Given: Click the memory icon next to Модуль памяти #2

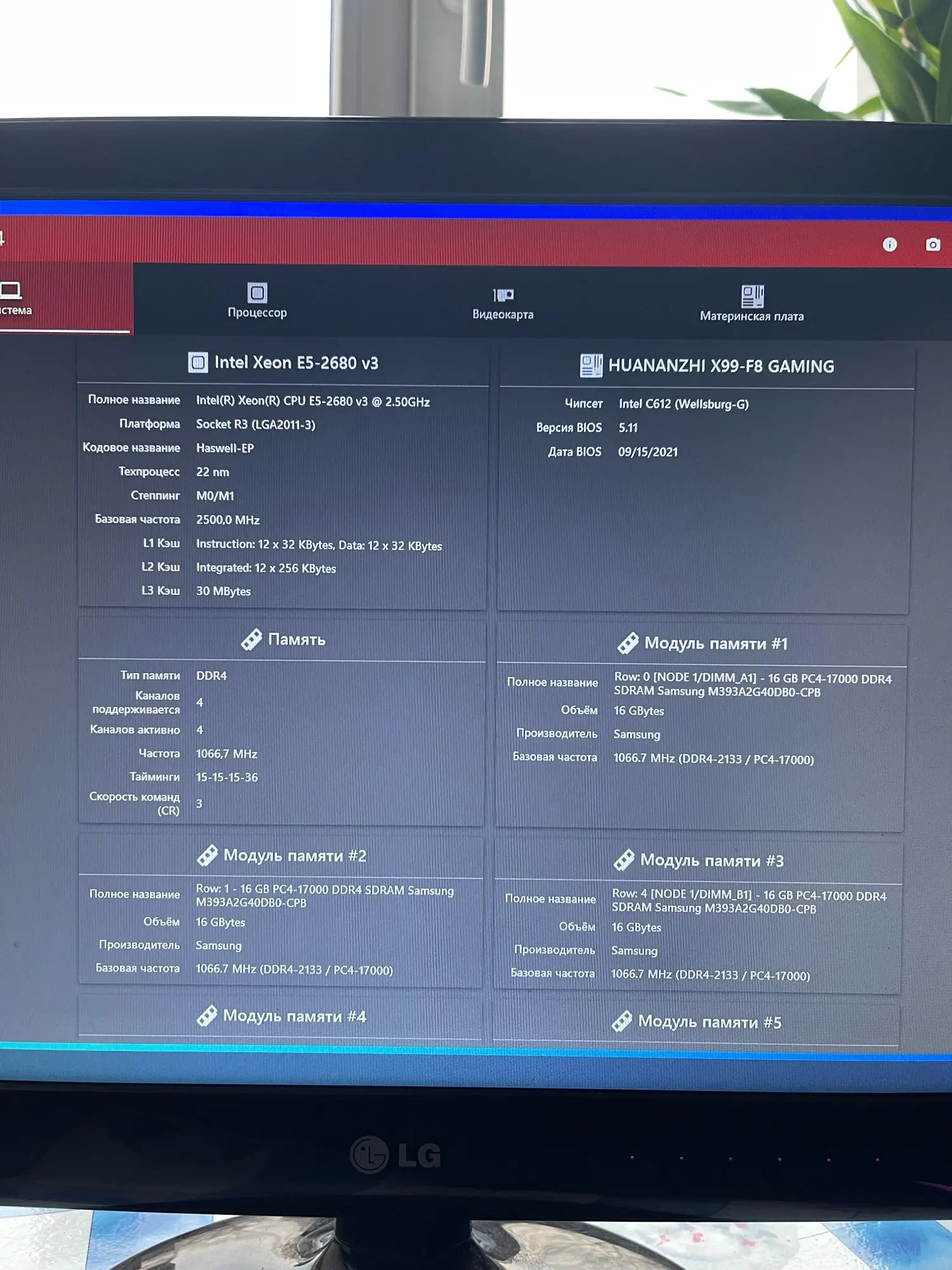Looking at the screenshot, I should [x=208, y=855].
